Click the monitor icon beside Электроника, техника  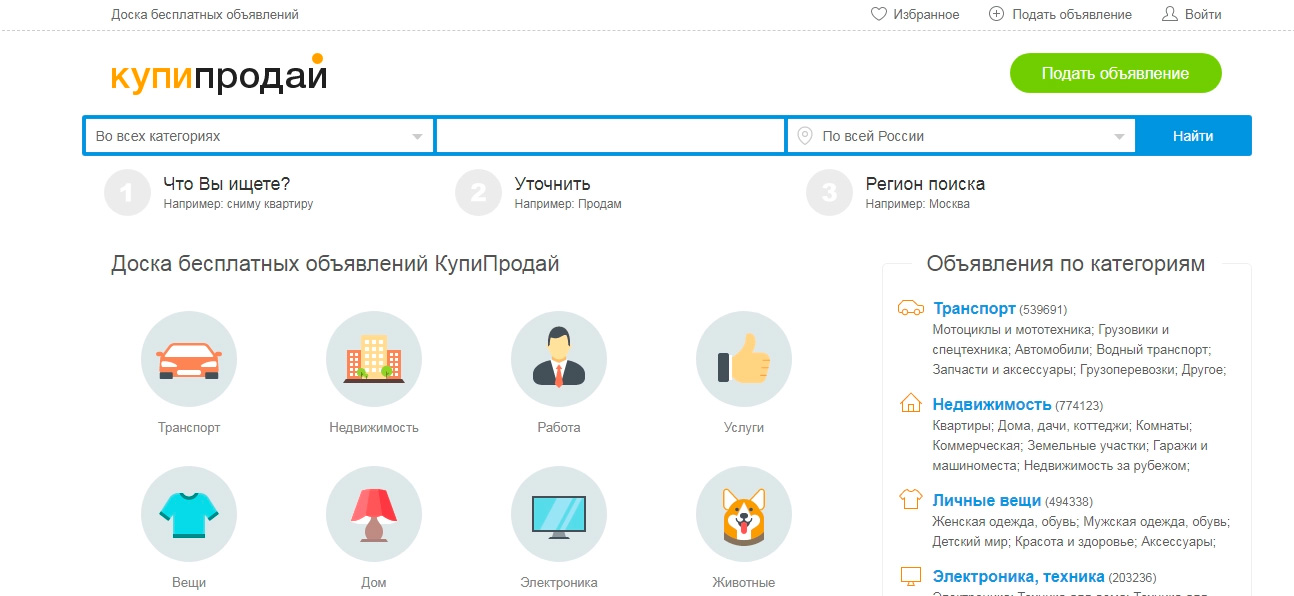pyautogui.click(x=911, y=576)
